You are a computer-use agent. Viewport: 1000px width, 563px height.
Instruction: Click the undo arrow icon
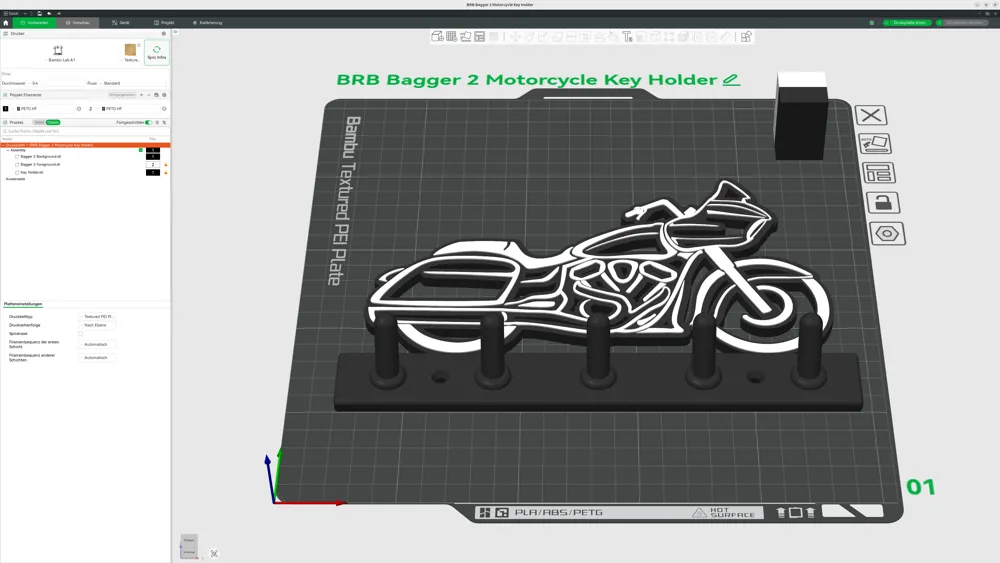point(49,13)
